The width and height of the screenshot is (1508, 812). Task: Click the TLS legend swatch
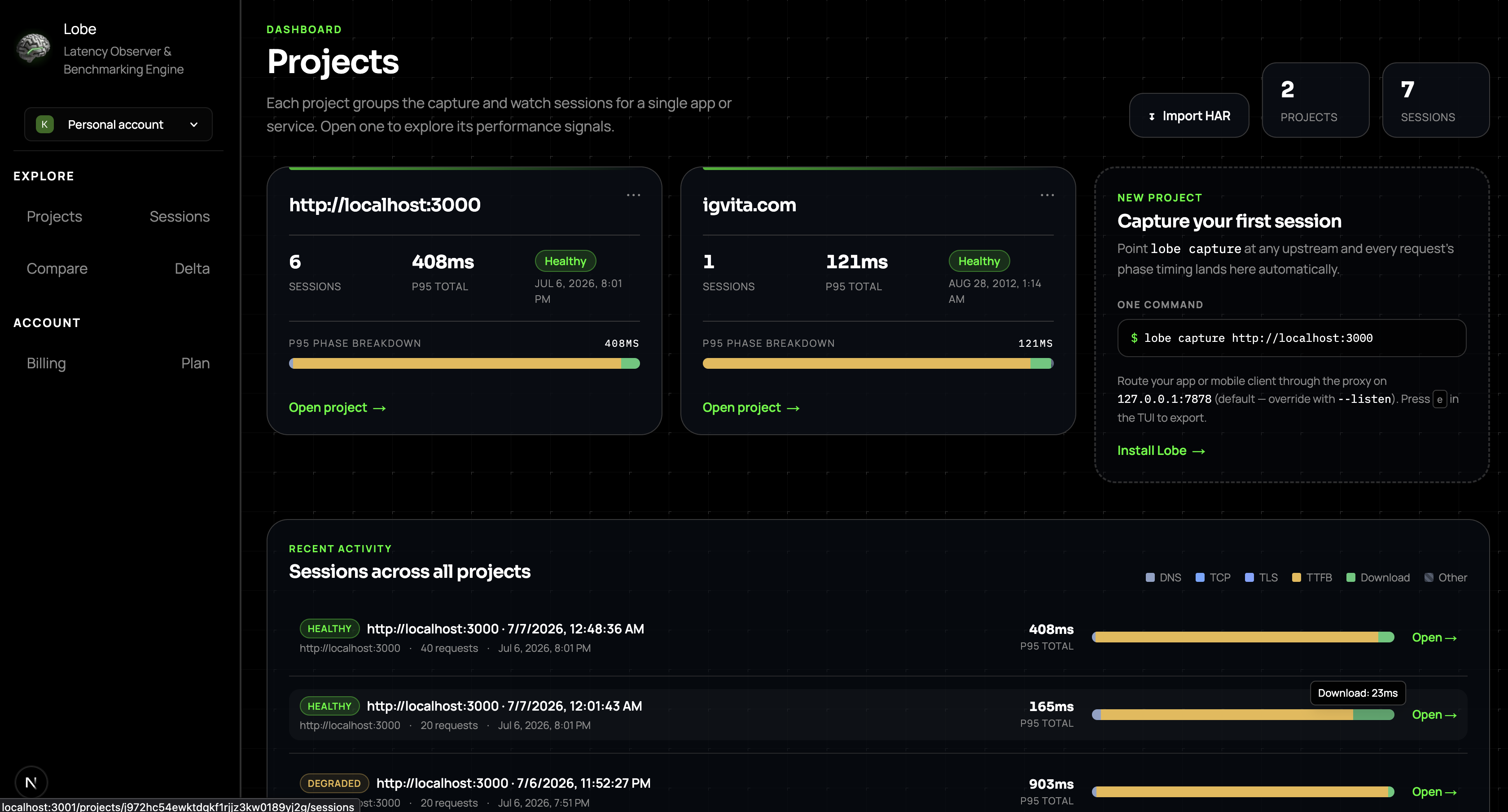[x=1249, y=577]
